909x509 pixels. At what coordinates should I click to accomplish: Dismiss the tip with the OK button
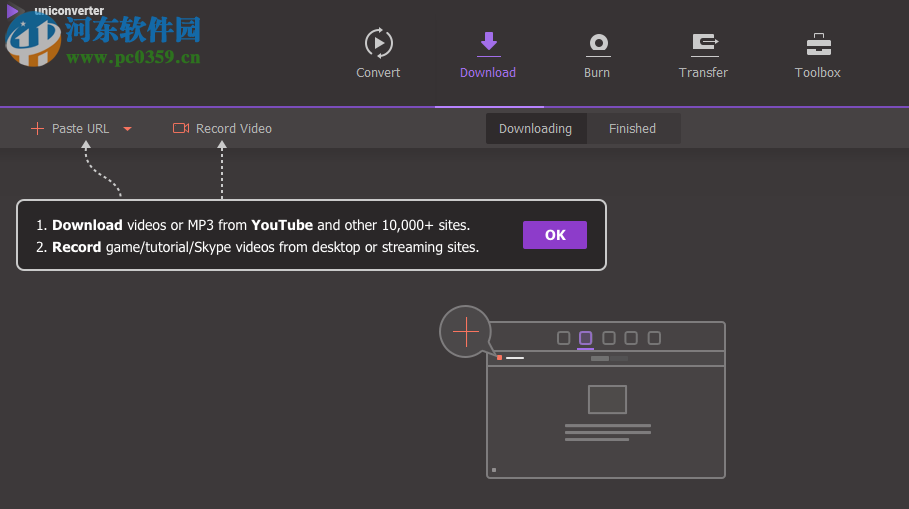[x=555, y=235]
